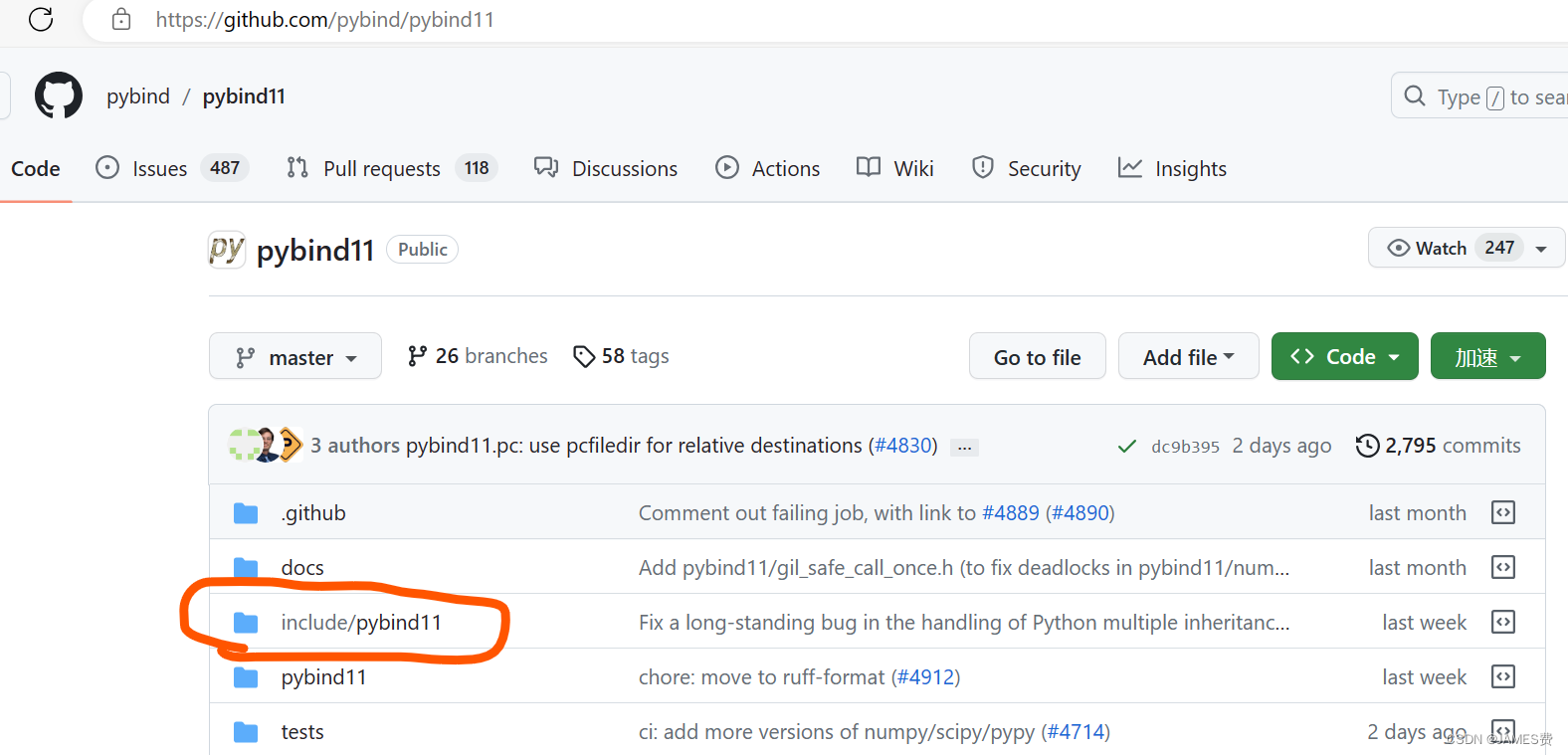Click the commit status green checkmark
This screenshot has width=1568, height=755.
tap(1127, 447)
